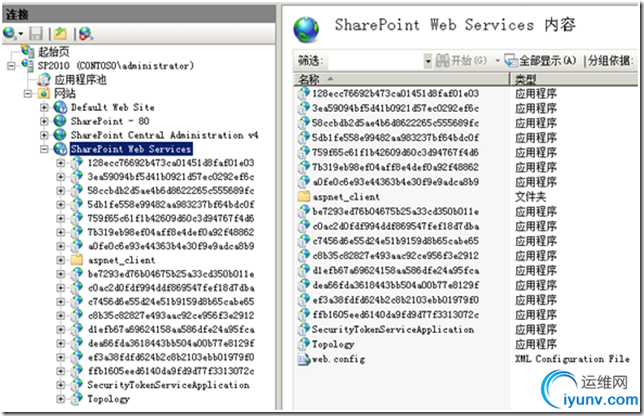Click the 全部显示(A) button
The width and height of the screenshot is (644, 416).
540,61
